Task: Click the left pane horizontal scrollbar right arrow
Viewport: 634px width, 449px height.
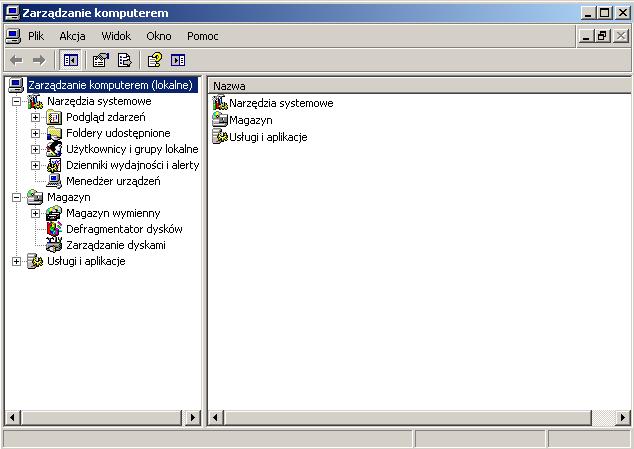Action: pyautogui.click(x=194, y=417)
